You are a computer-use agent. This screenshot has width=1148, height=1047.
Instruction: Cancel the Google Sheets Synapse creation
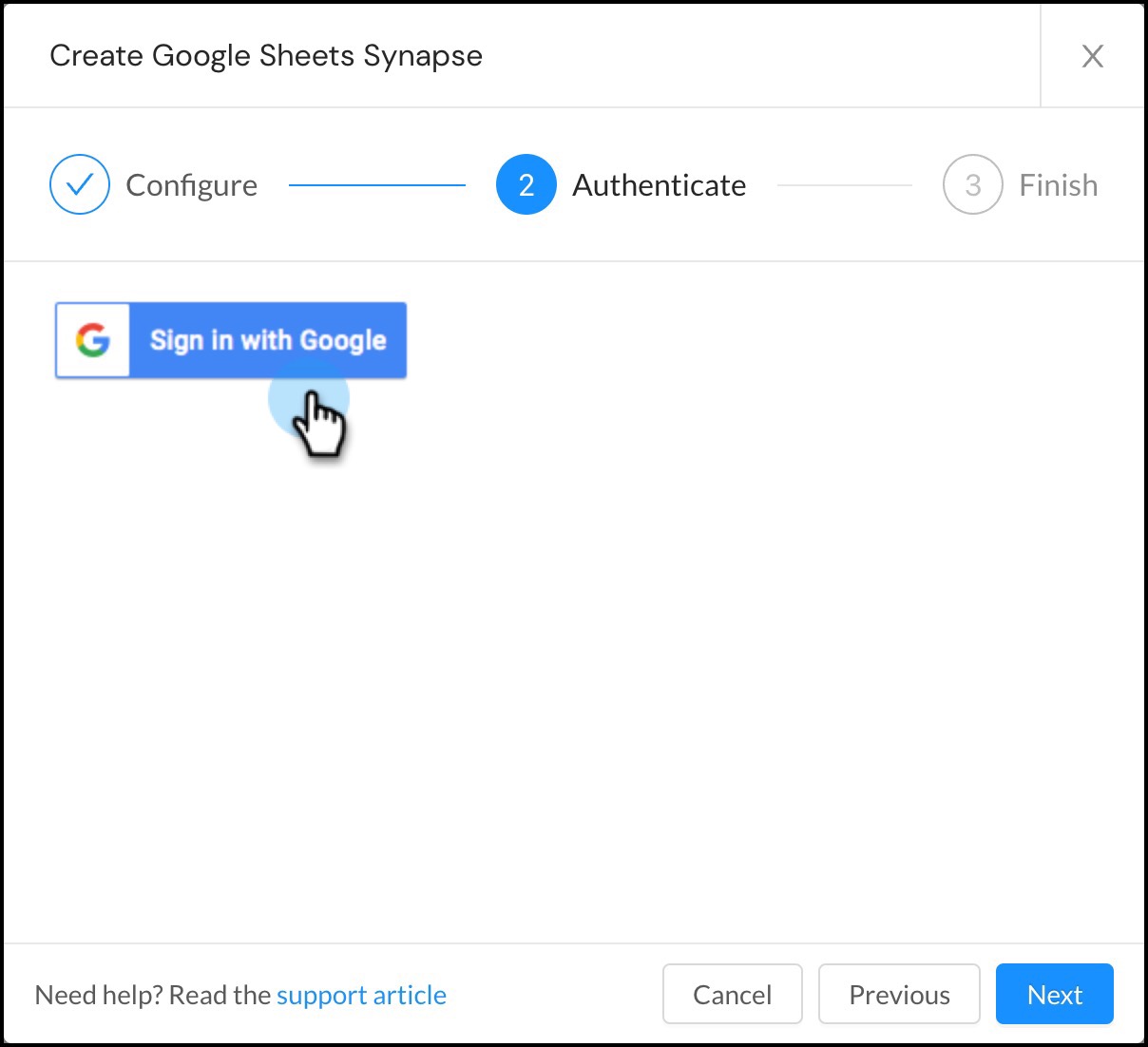732,994
